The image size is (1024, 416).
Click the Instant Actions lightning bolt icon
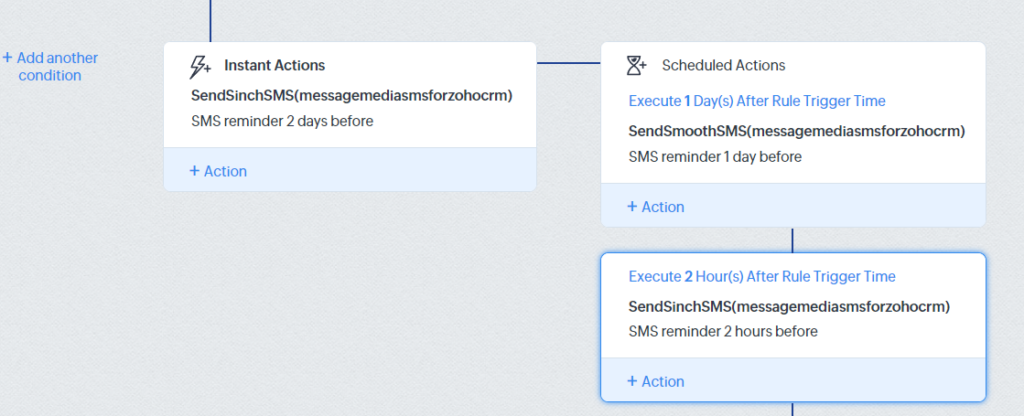click(x=200, y=66)
